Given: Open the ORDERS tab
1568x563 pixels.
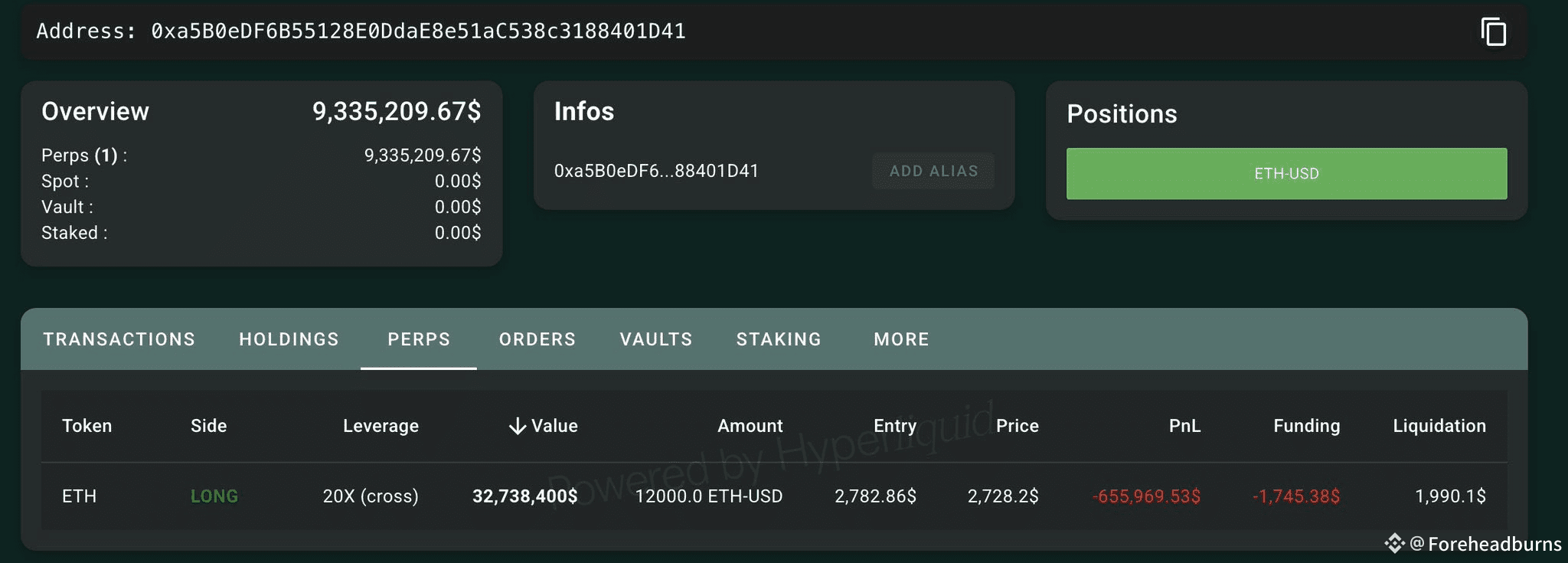Looking at the screenshot, I should [537, 339].
